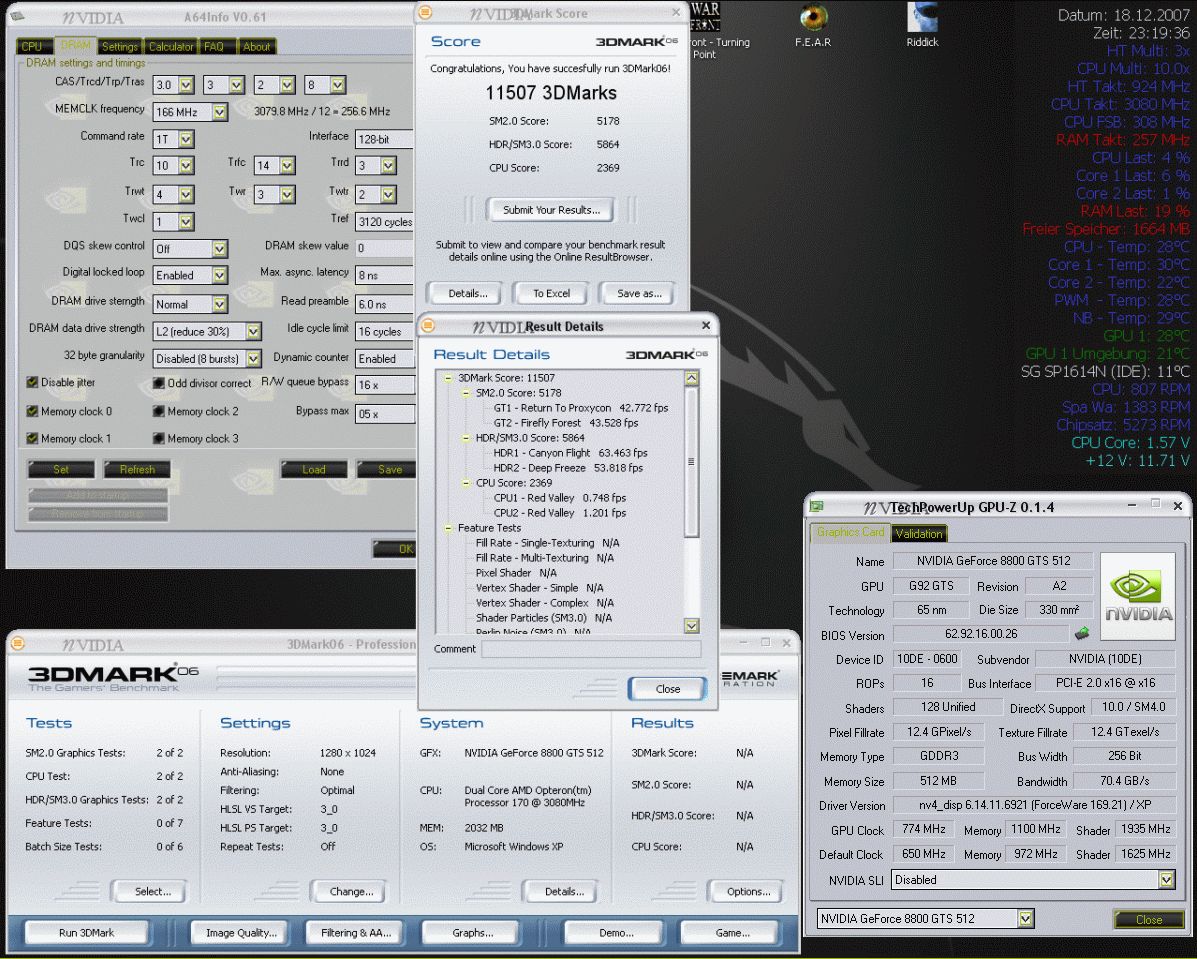Image resolution: width=1197 pixels, height=959 pixels.
Task: Click the Result Details vertical scrollbar
Action: click(x=691, y=502)
